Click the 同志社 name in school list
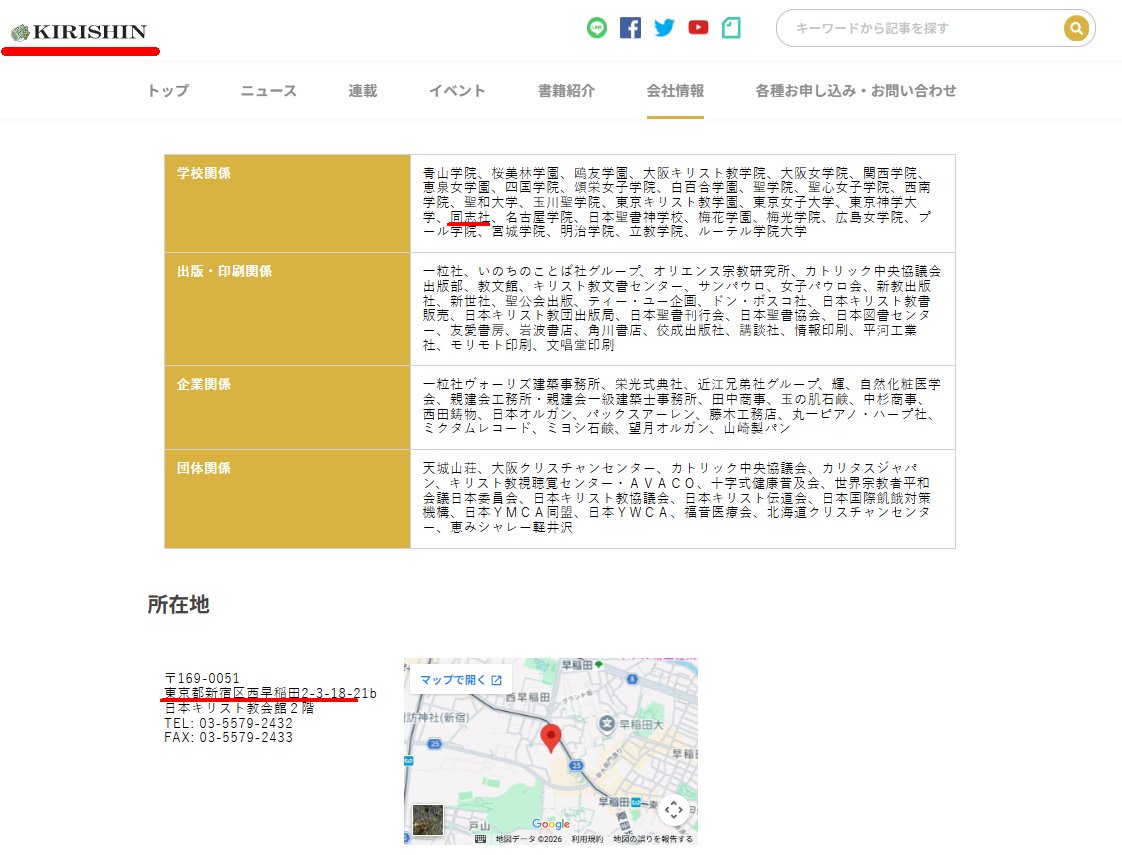 tap(470, 217)
